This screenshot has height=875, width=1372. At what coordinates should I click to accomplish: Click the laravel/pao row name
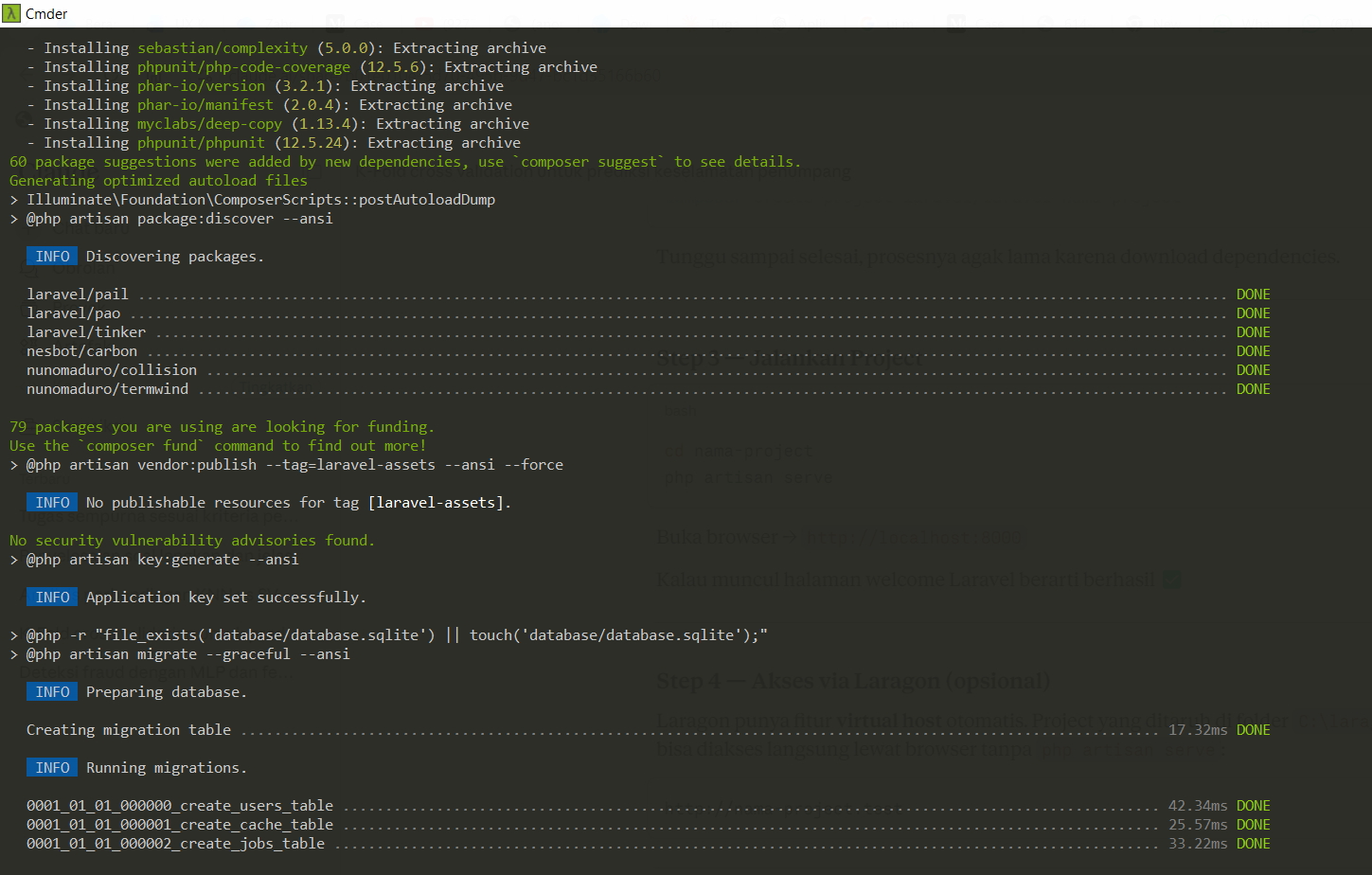tap(74, 313)
